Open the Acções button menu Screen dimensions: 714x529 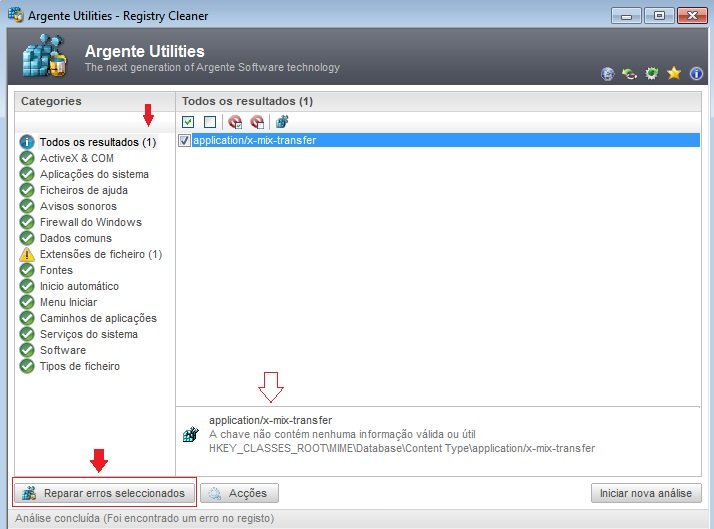pyautogui.click(x=240, y=493)
